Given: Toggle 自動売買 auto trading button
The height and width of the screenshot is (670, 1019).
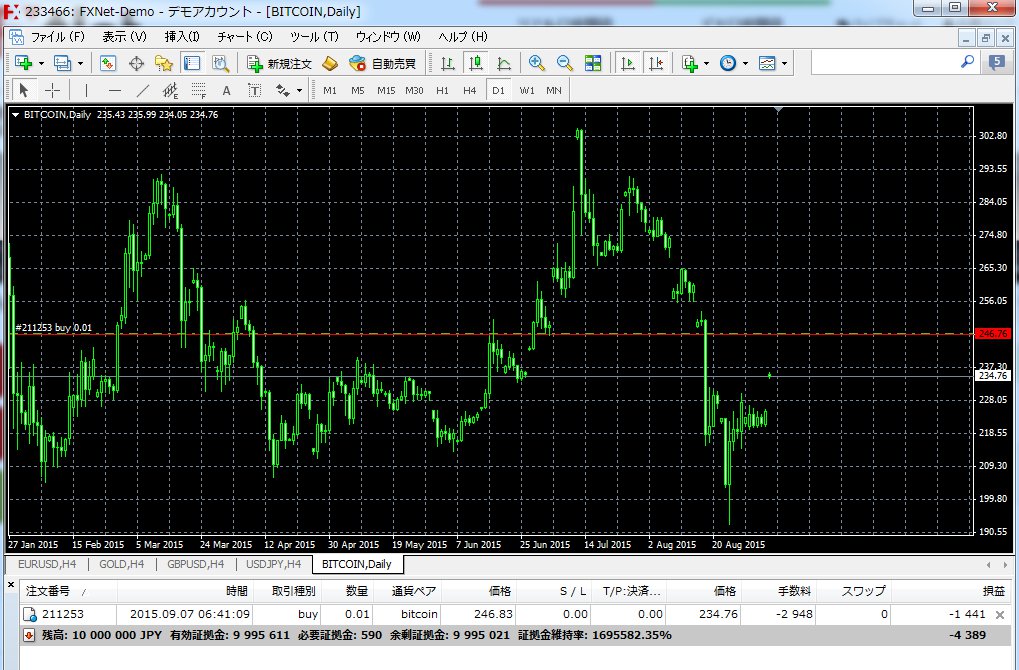Looking at the screenshot, I should click(x=382, y=63).
